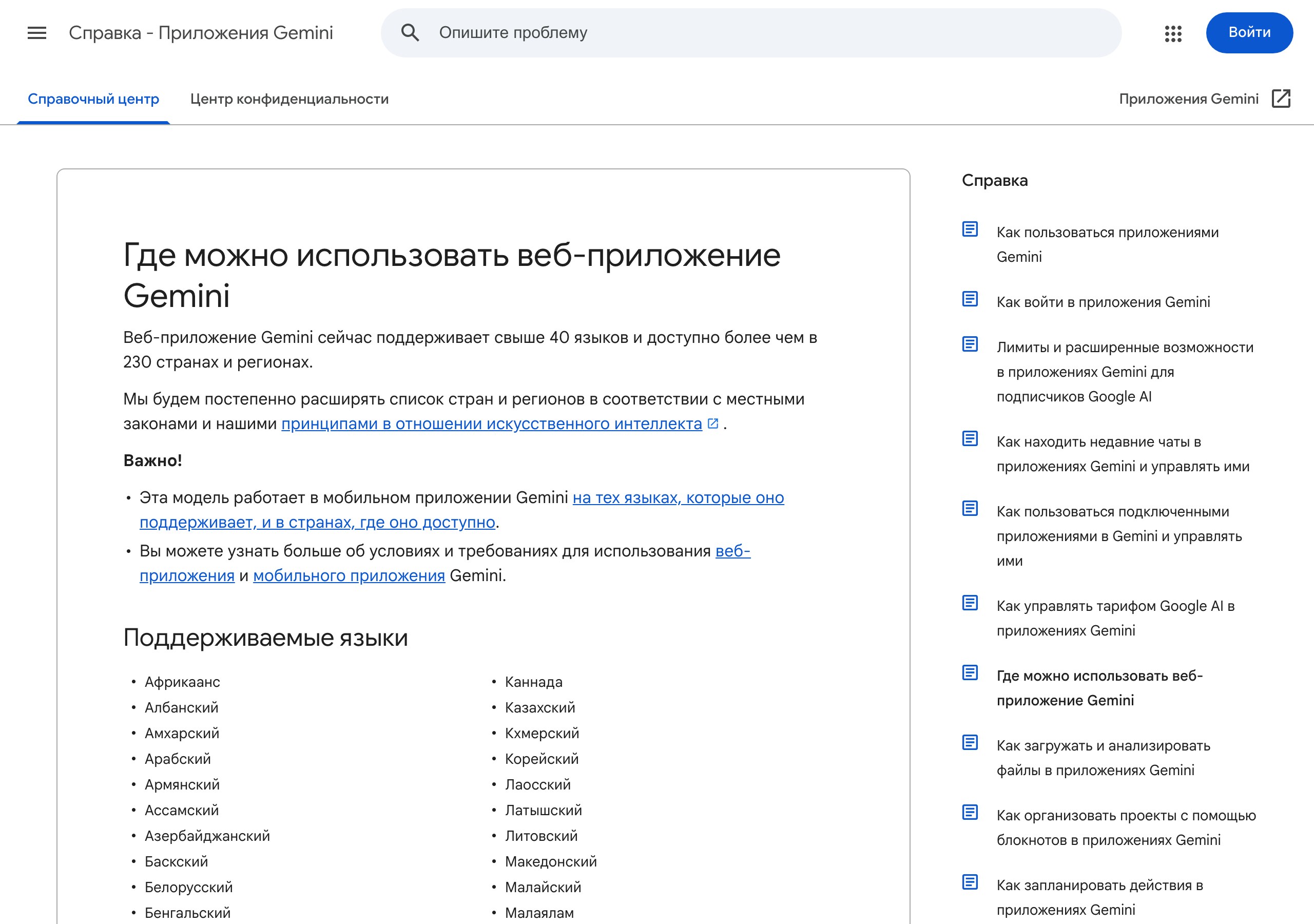This screenshot has width=1314, height=924.
Task: Click the language entry Ассамский
Action: (181, 811)
